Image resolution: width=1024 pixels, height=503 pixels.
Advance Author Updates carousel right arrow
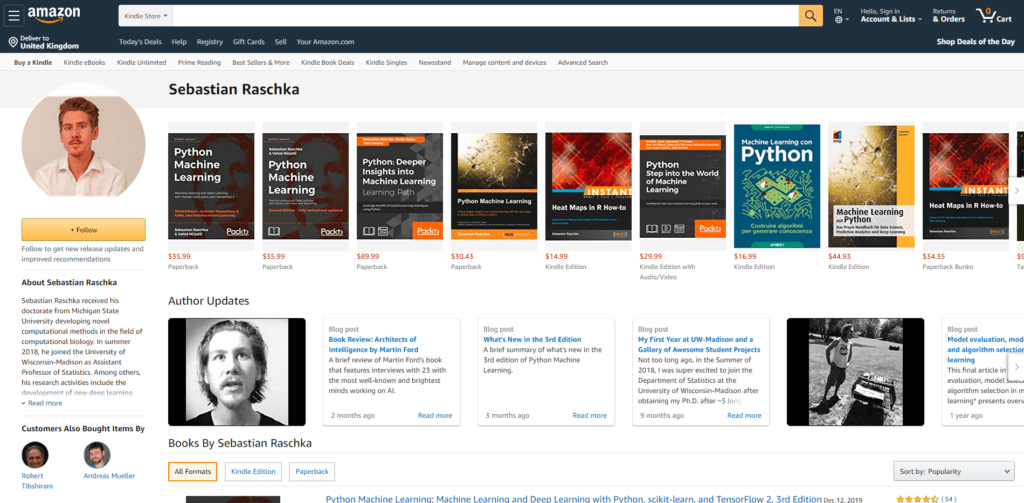coord(1016,367)
